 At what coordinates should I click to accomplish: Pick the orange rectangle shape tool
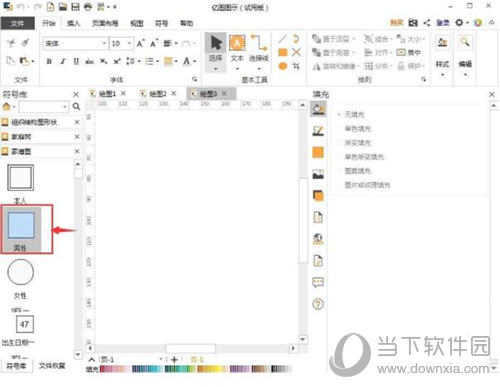[x=283, y=52]
